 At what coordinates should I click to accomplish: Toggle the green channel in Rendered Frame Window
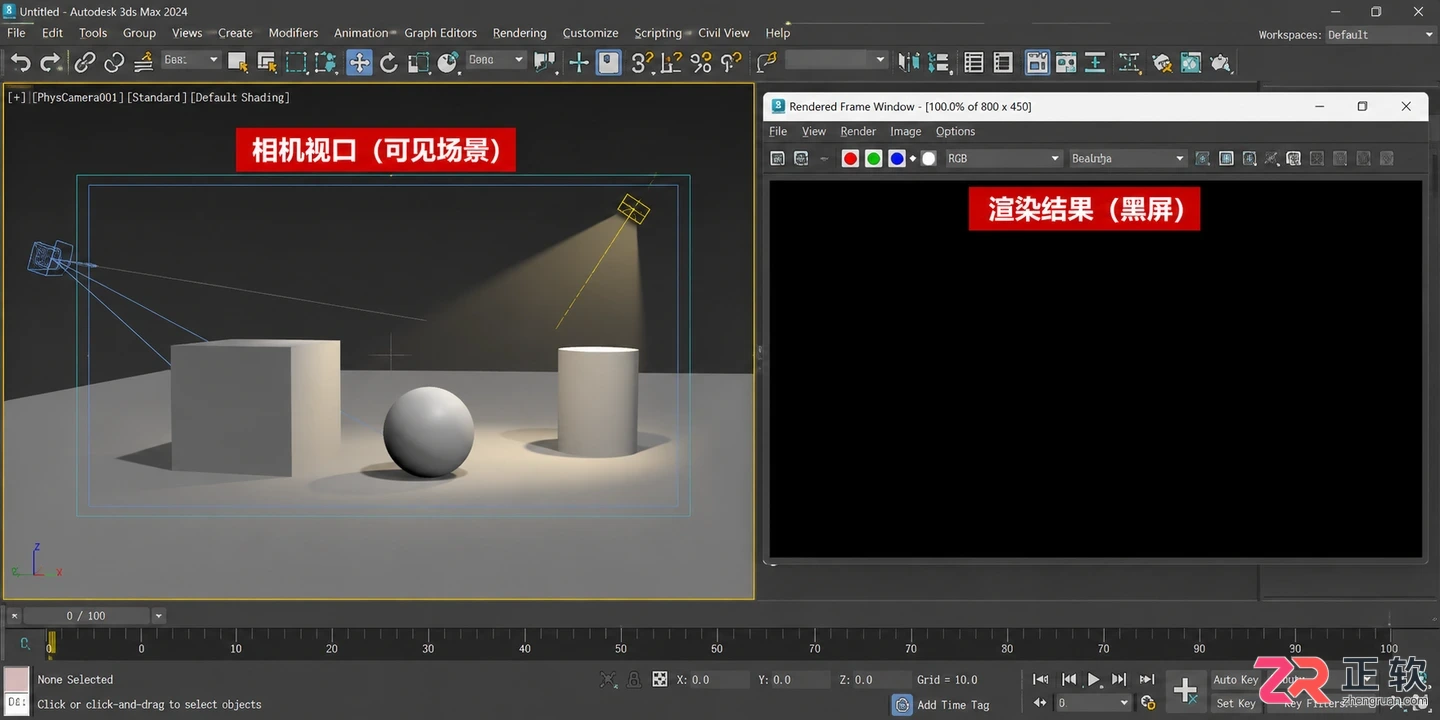click(x=873, y=158)
